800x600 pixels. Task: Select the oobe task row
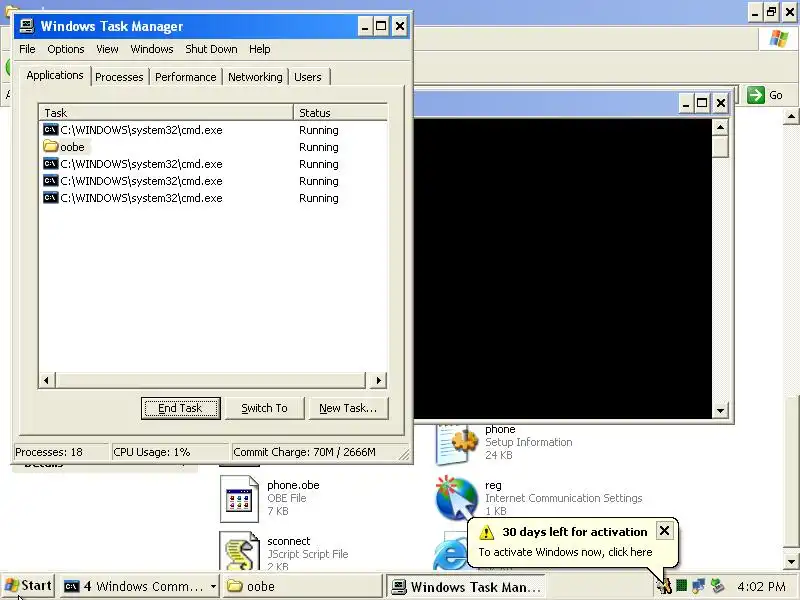(x=213, y=147)
